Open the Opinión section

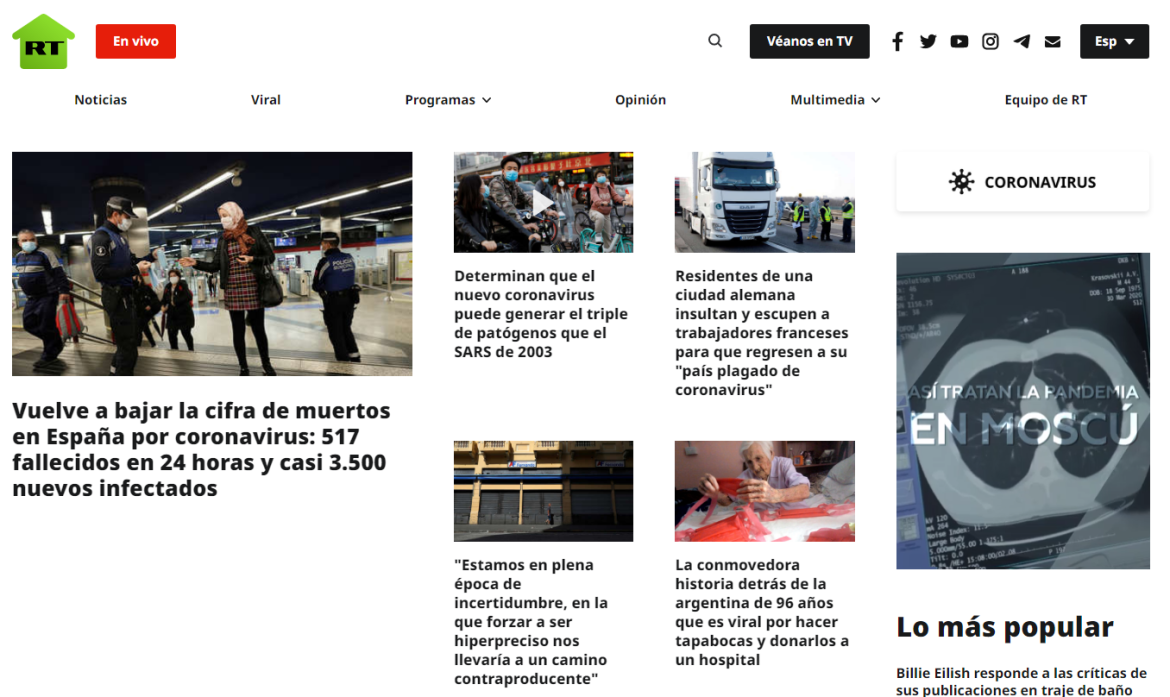pos(640,100)
